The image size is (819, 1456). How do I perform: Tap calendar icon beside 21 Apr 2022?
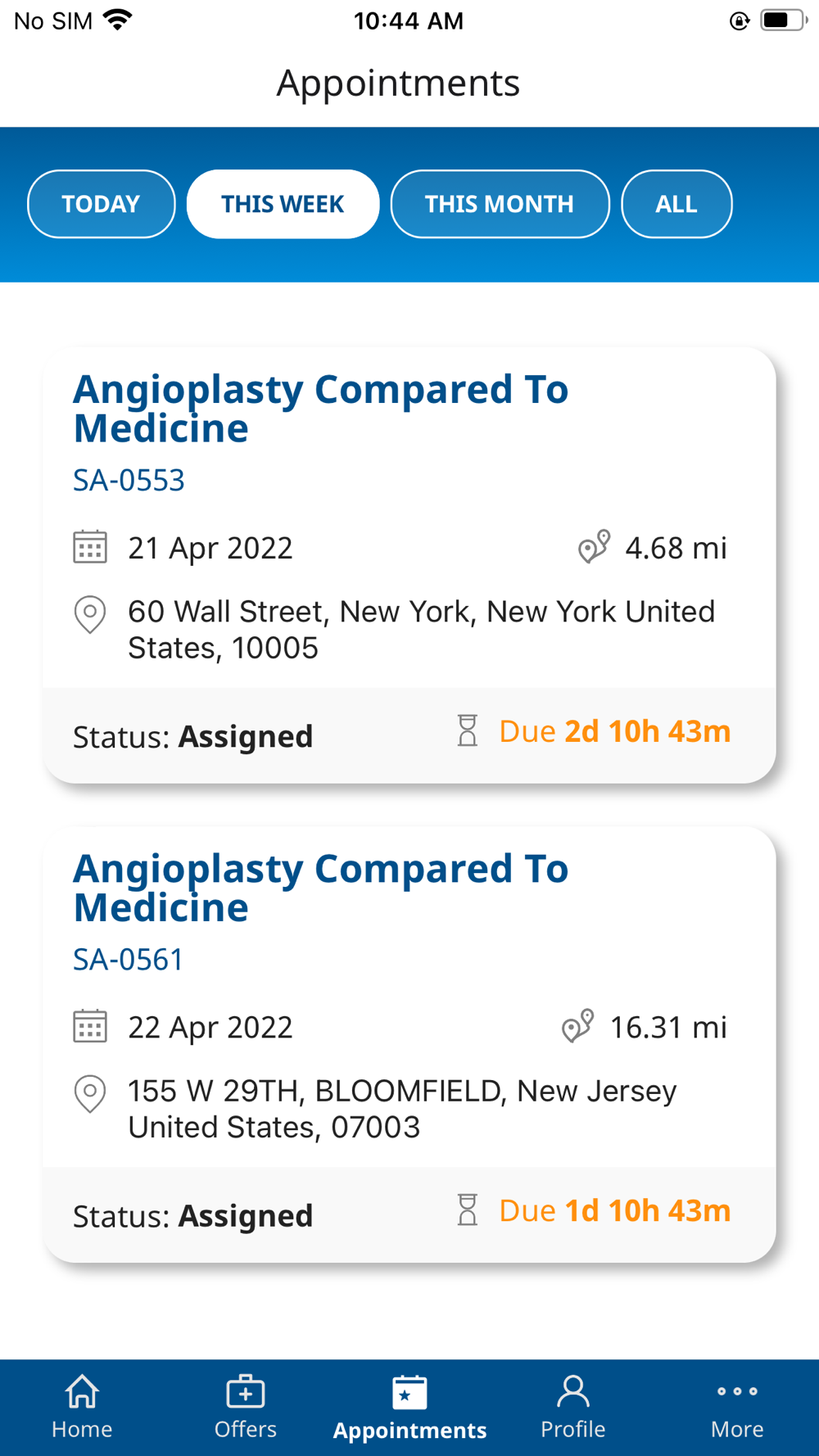[x=90, y=547]
